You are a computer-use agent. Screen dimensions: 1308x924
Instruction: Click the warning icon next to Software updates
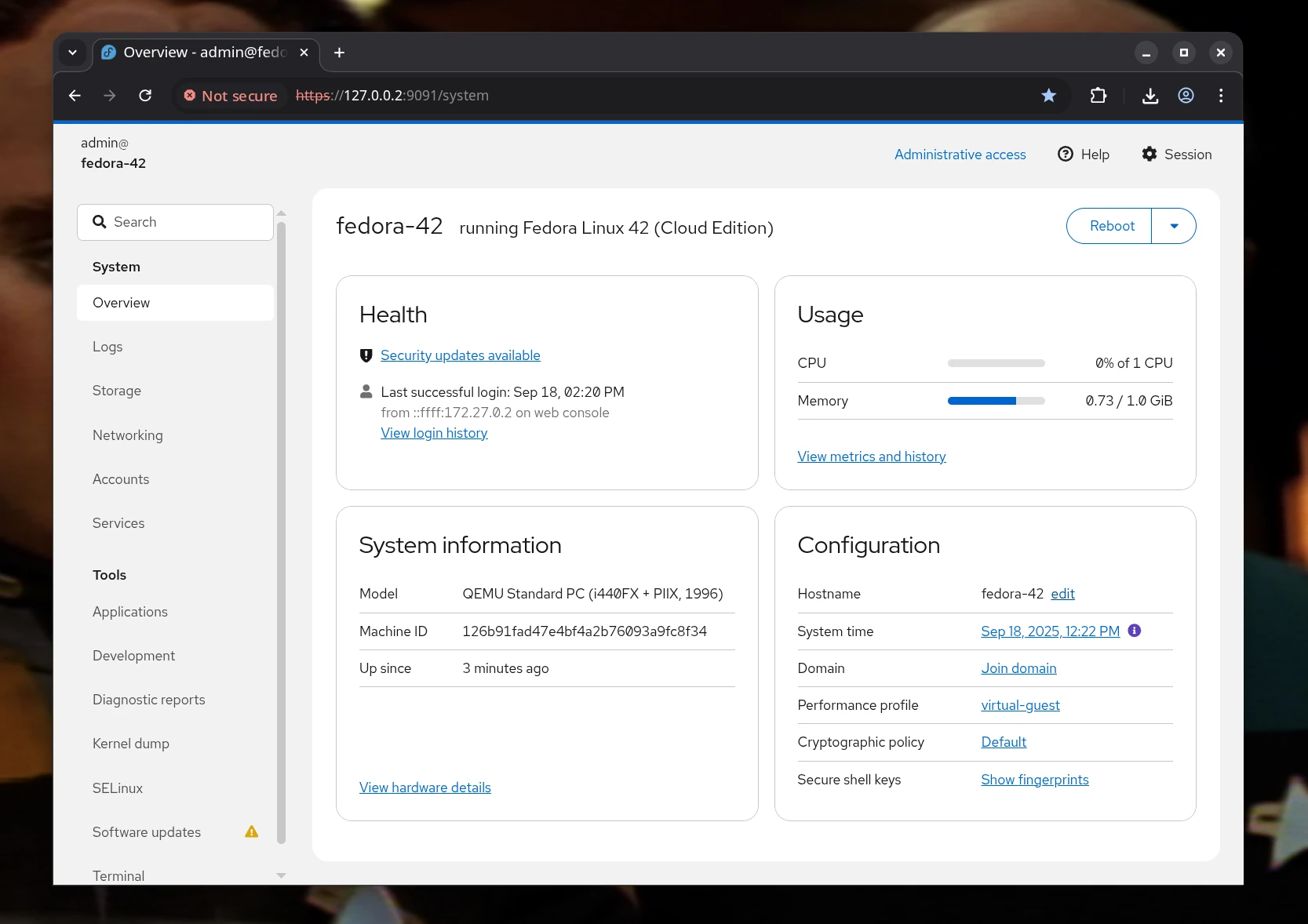251,831
